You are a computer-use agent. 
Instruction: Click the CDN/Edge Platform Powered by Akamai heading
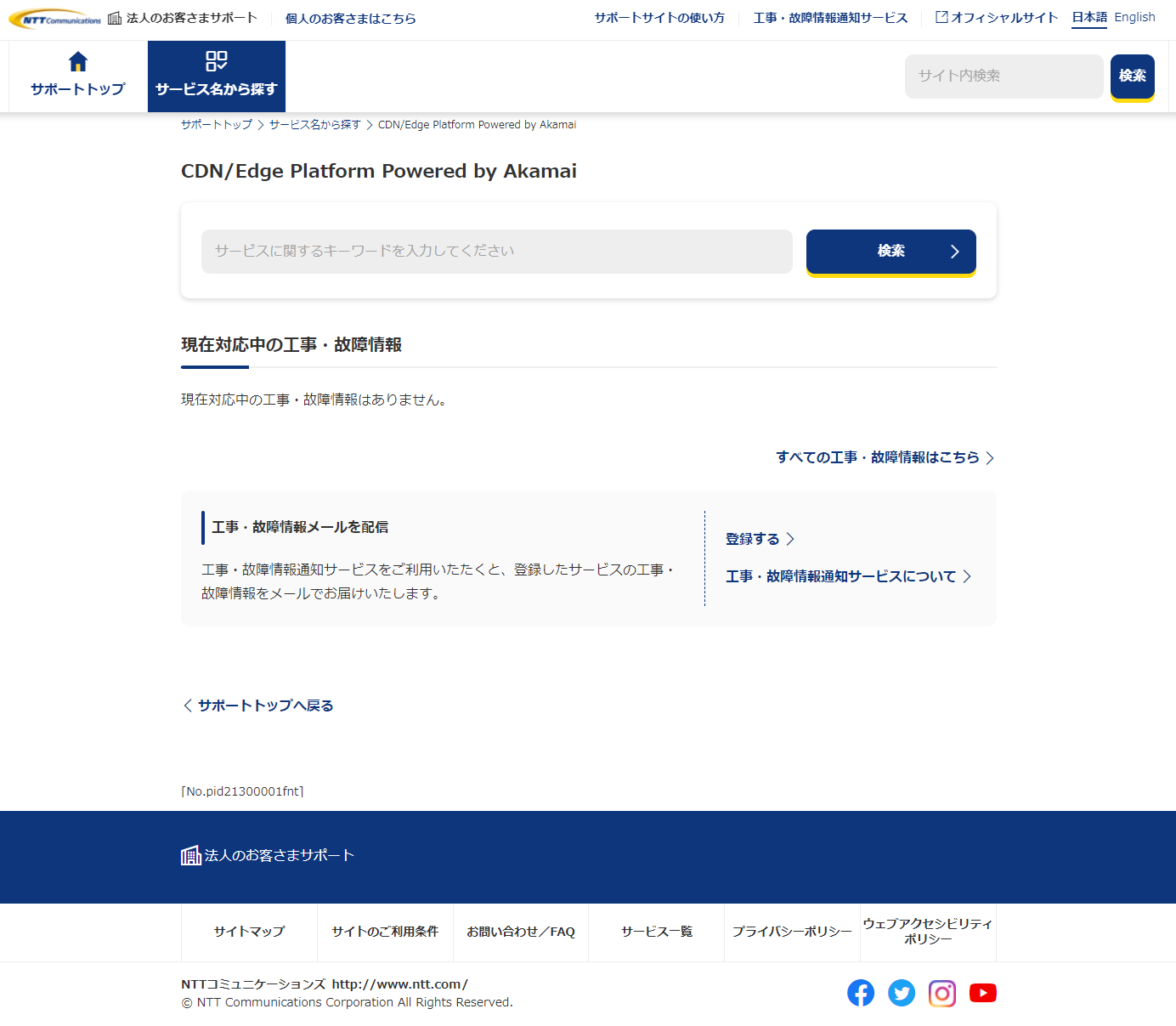tap(379, 171)
